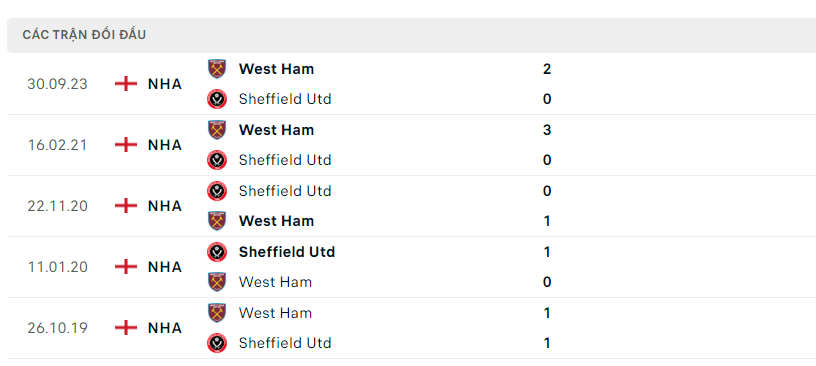Screen dimensions: 816x366
Task: Click England flag beside 30.09.23 date
Action: 126,84
